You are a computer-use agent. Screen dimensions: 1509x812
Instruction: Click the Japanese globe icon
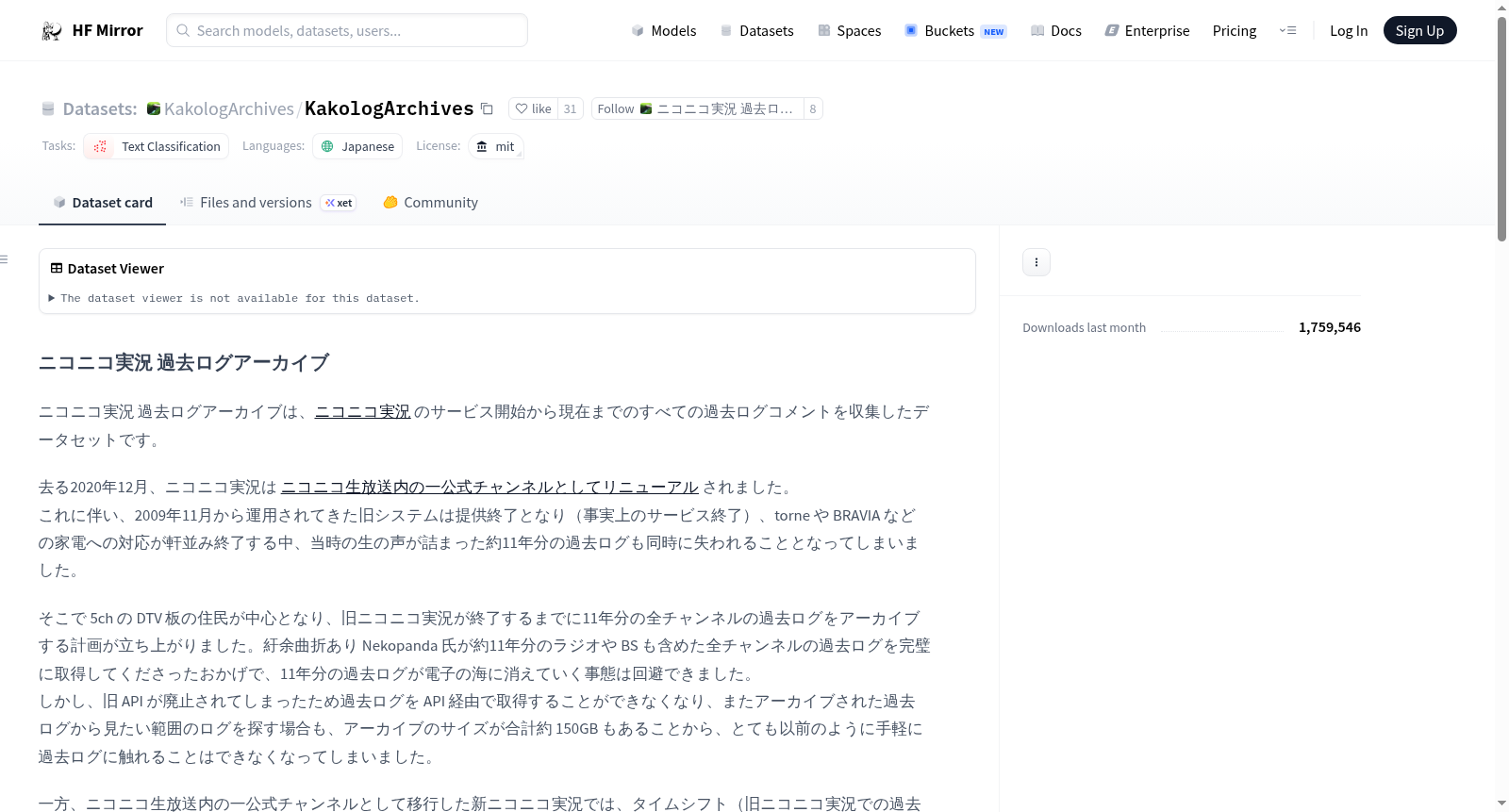(327, 146)
